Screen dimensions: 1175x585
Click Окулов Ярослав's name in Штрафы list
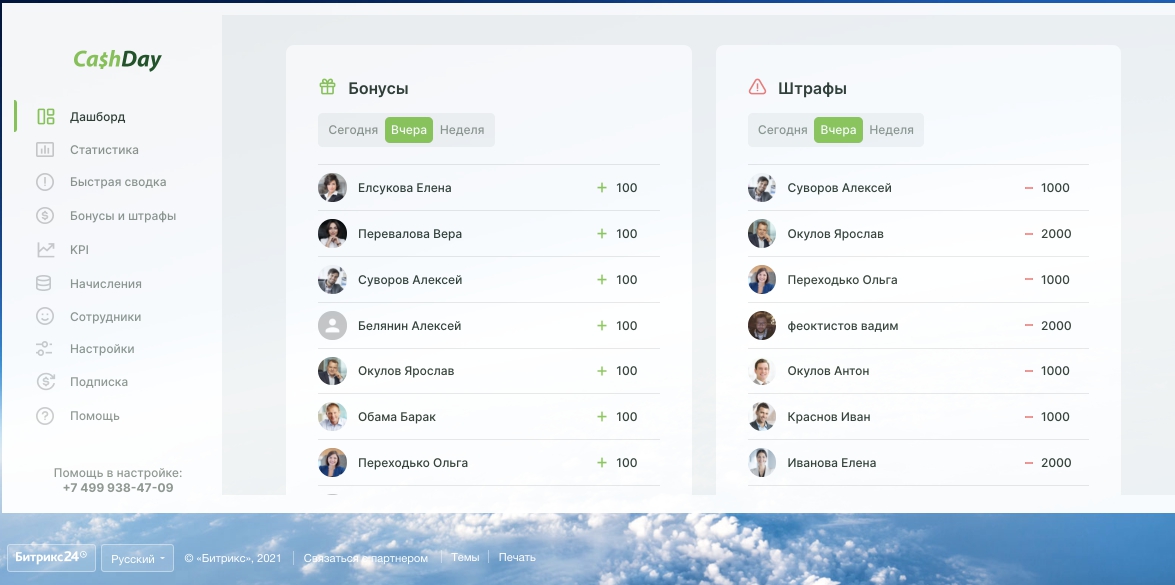tap(836, 234)
